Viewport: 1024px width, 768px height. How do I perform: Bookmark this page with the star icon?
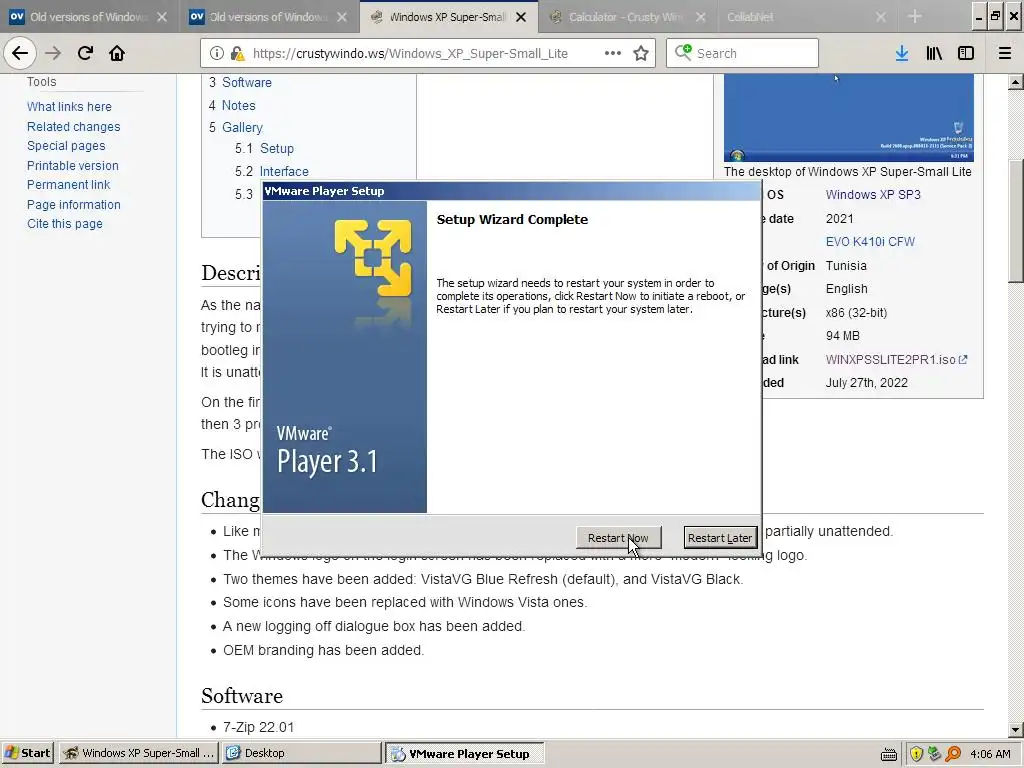click(641, 54)
